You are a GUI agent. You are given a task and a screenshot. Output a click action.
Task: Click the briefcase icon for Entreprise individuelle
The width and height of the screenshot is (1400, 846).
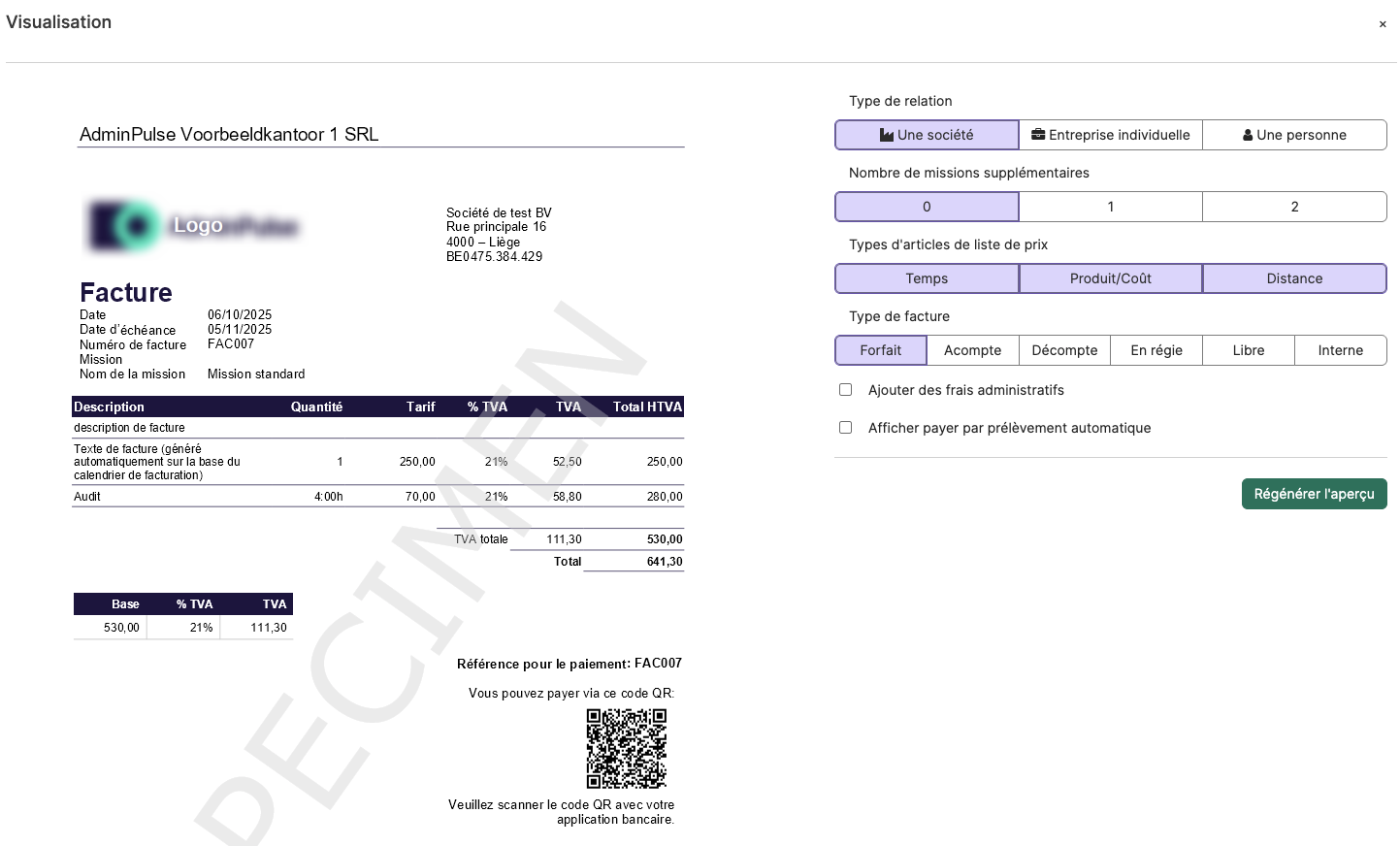pyautogui.click(x=1038, y=135)
